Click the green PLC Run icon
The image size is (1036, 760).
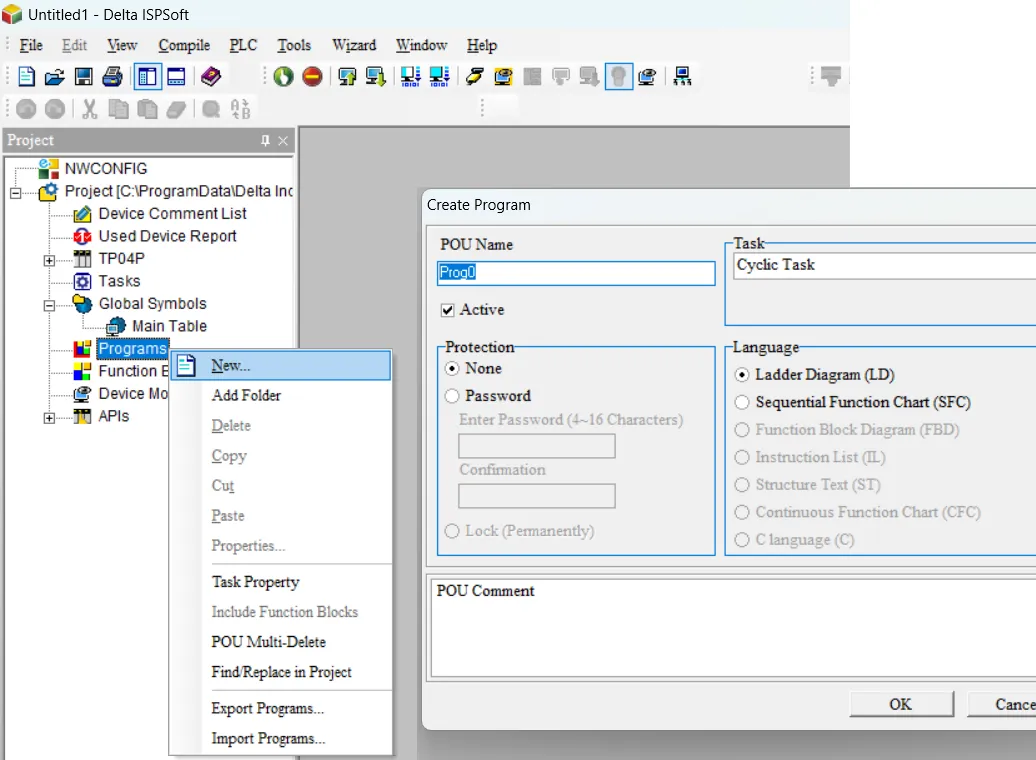283,77
